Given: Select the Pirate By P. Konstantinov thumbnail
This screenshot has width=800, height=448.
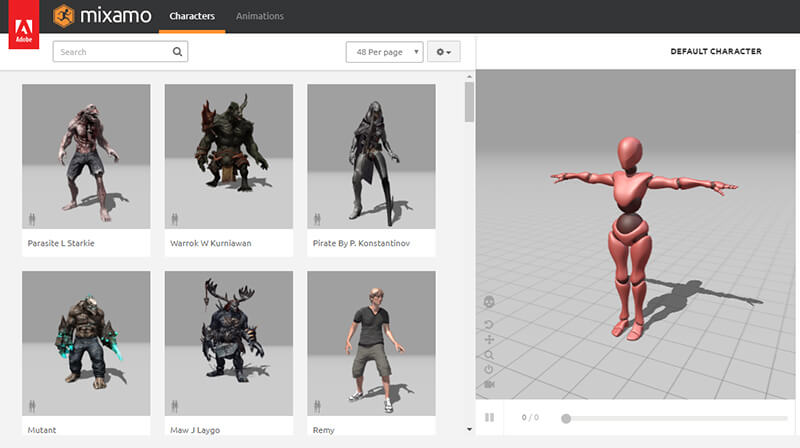Looking at the screenshot, I should pos(371,156).
